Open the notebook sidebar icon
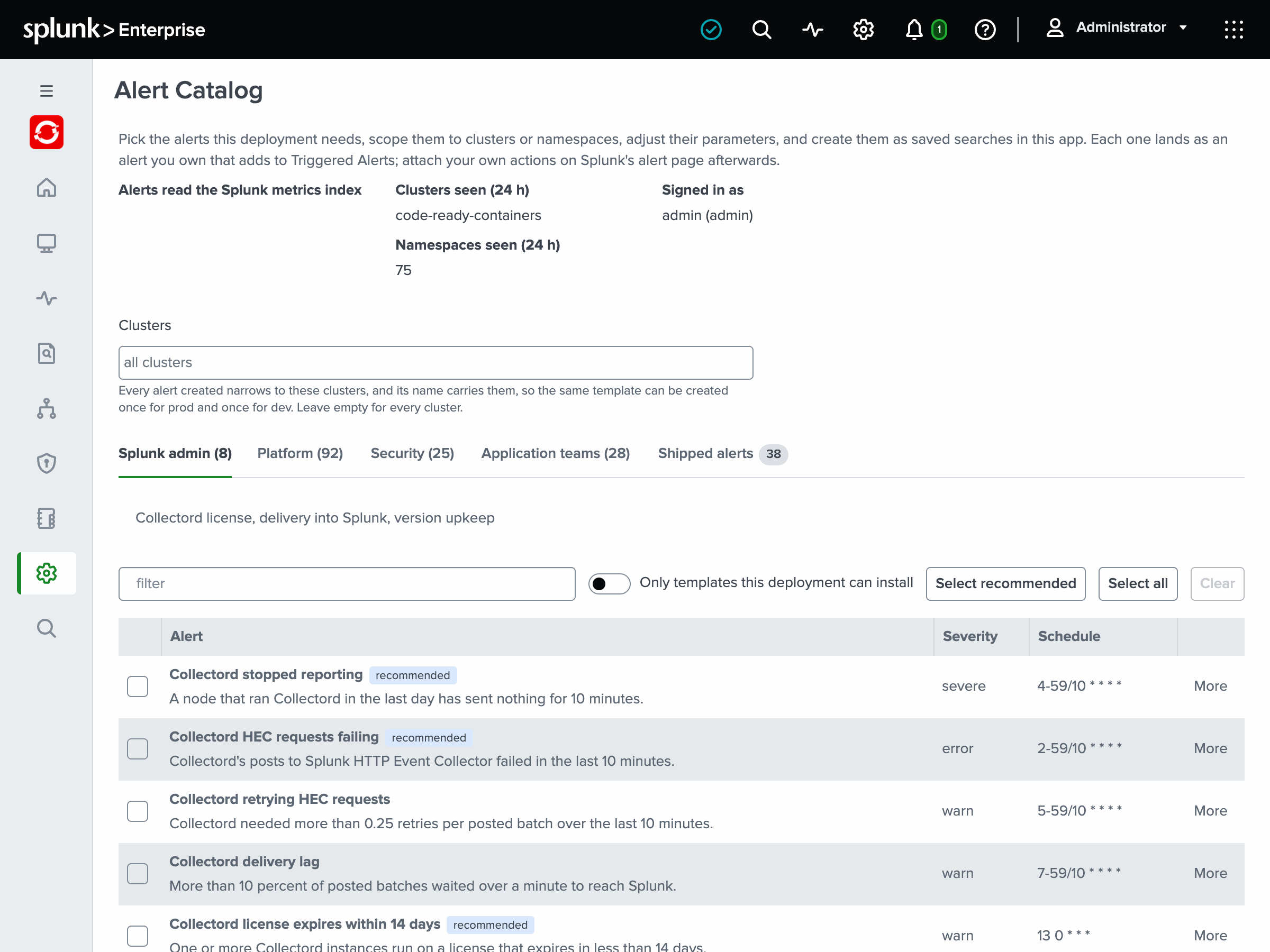The height and width of the screenshot is (952, 1270). pyautogui.click(x=47, y=518)
